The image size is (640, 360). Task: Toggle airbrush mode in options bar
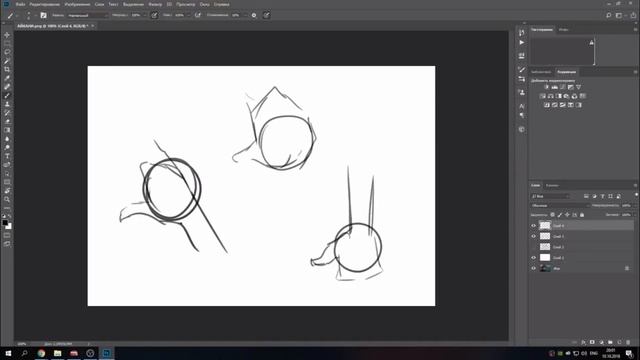tap(198, 15)
